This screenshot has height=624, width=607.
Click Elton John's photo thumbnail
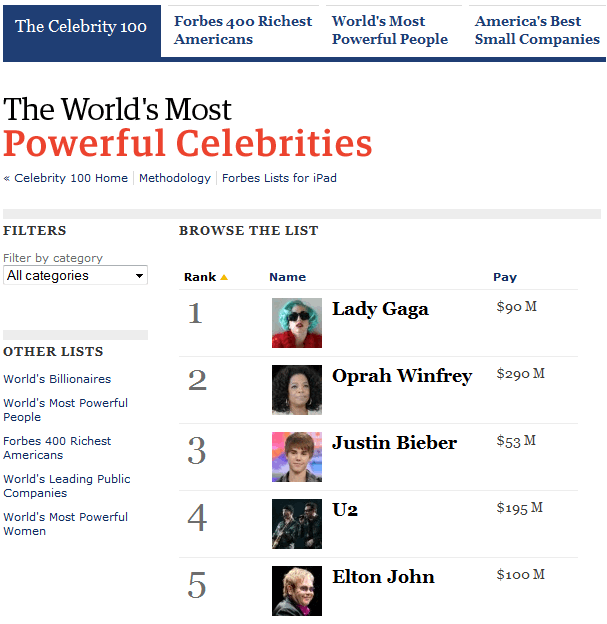tap(297, 591)
